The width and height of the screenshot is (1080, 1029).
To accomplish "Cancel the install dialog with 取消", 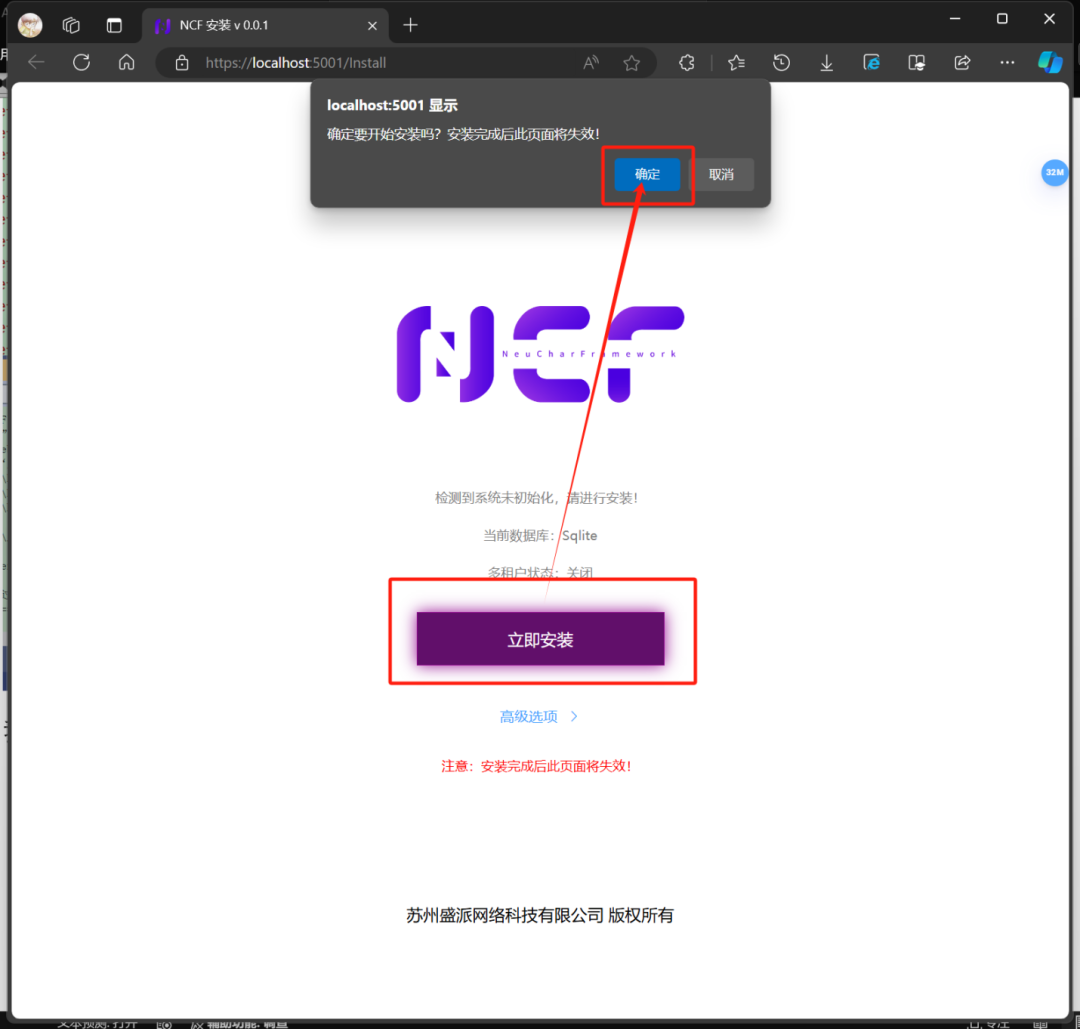I will pyautogui.click(x=721, y=174).
